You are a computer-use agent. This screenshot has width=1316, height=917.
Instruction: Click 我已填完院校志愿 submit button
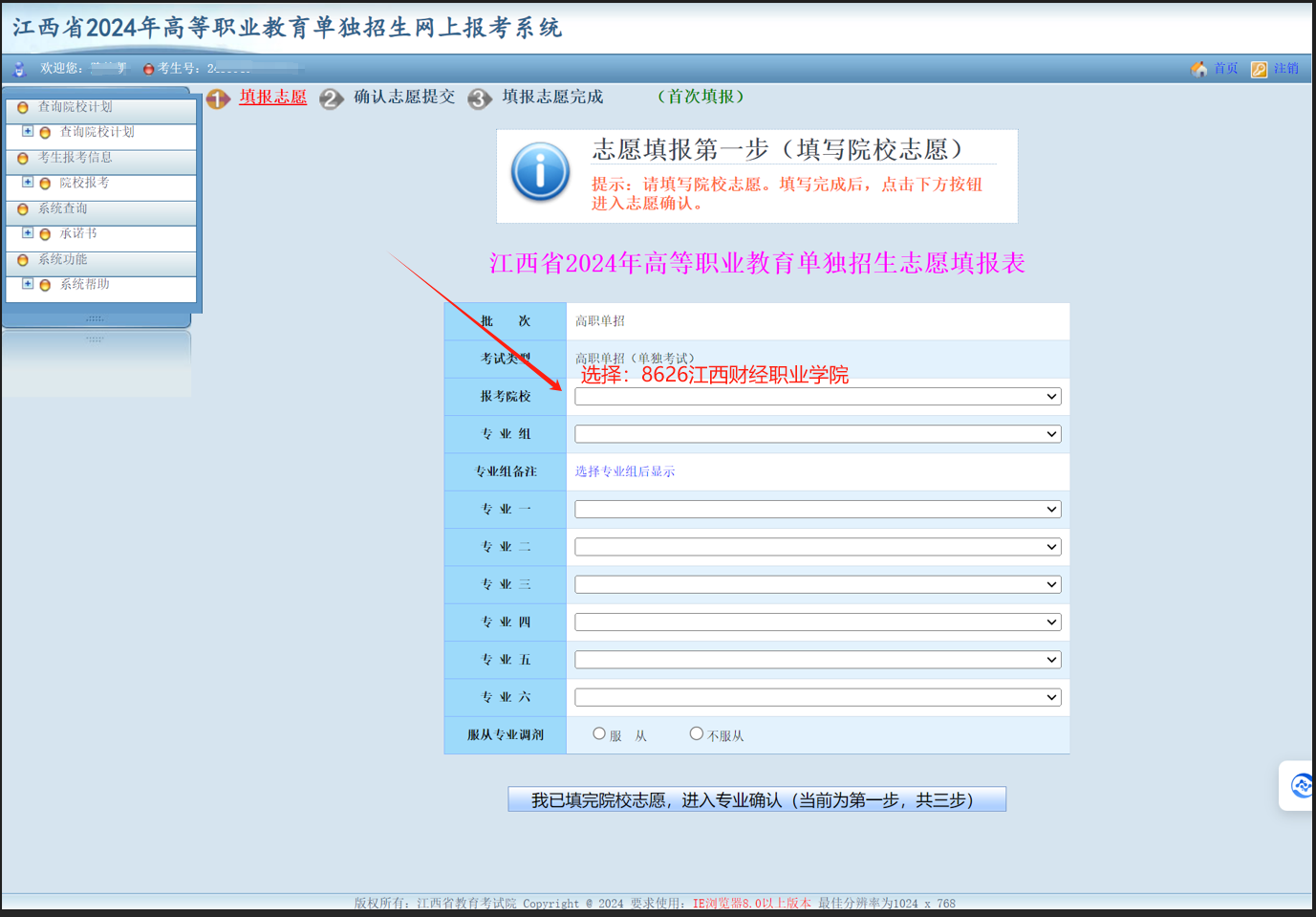click(x=757, y=799)
